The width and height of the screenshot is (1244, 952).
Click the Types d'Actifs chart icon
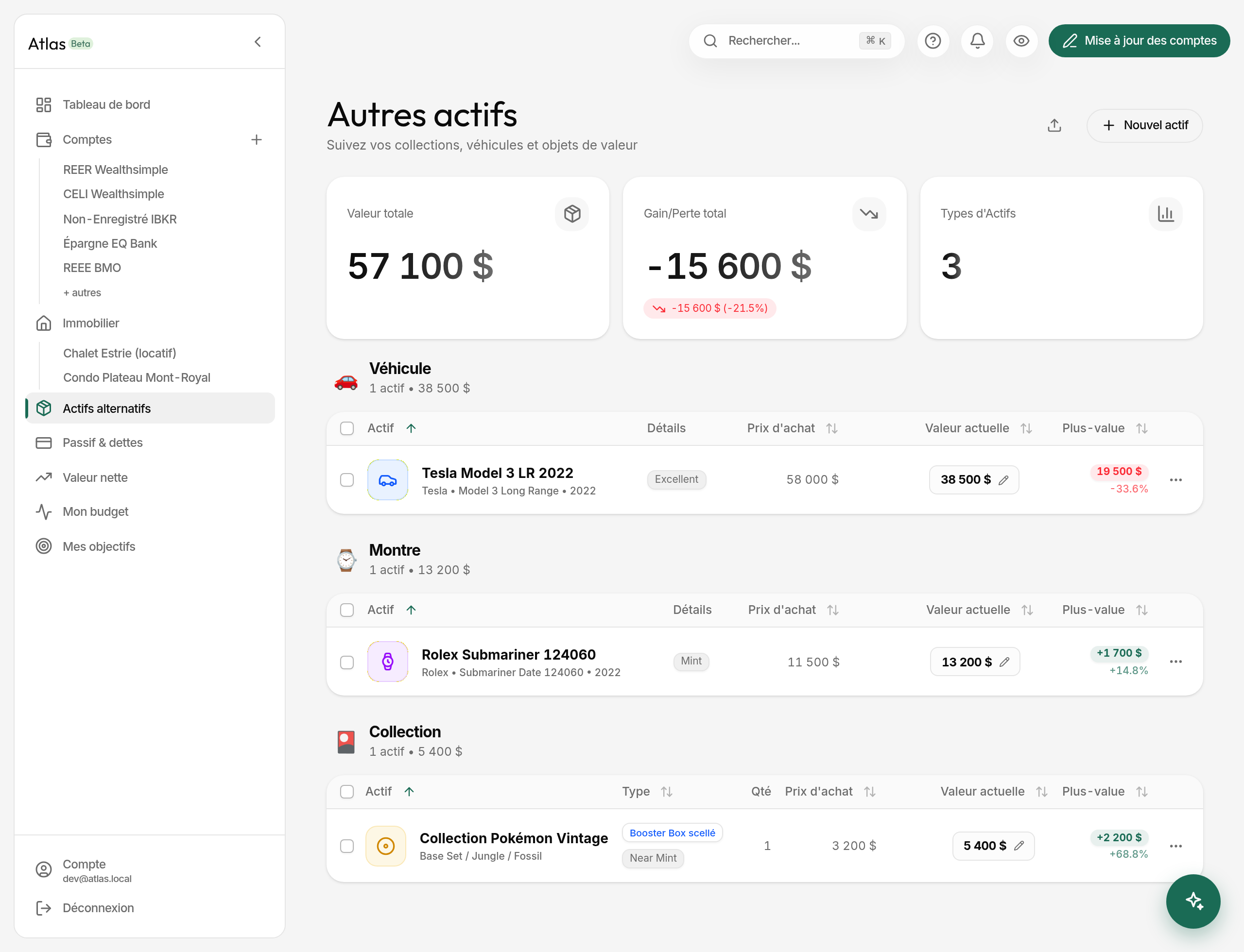point(1165,214)
